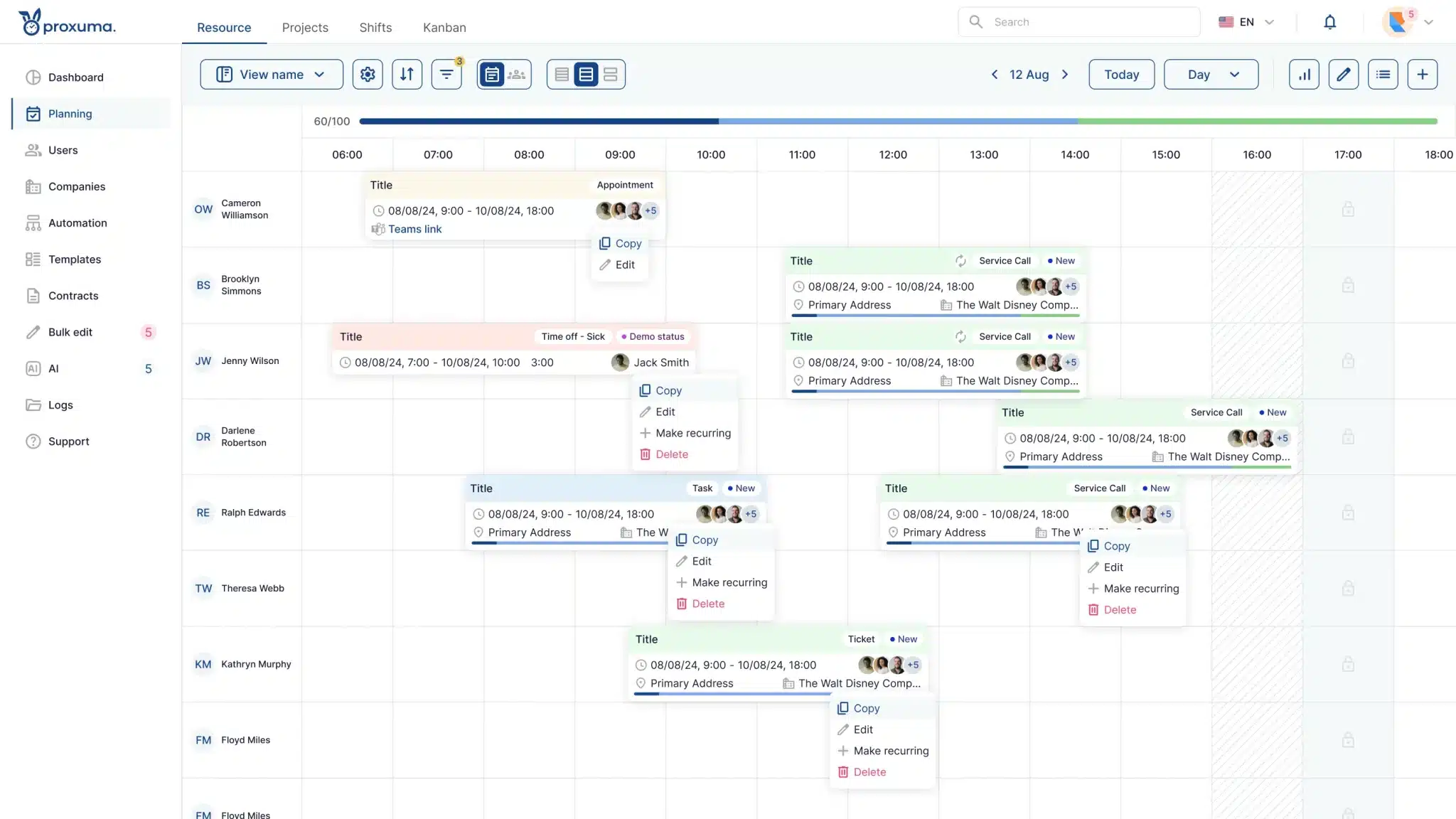Open the EN language selector
This screenshot has height=819, width=1456.
[x=1246, y=22]
